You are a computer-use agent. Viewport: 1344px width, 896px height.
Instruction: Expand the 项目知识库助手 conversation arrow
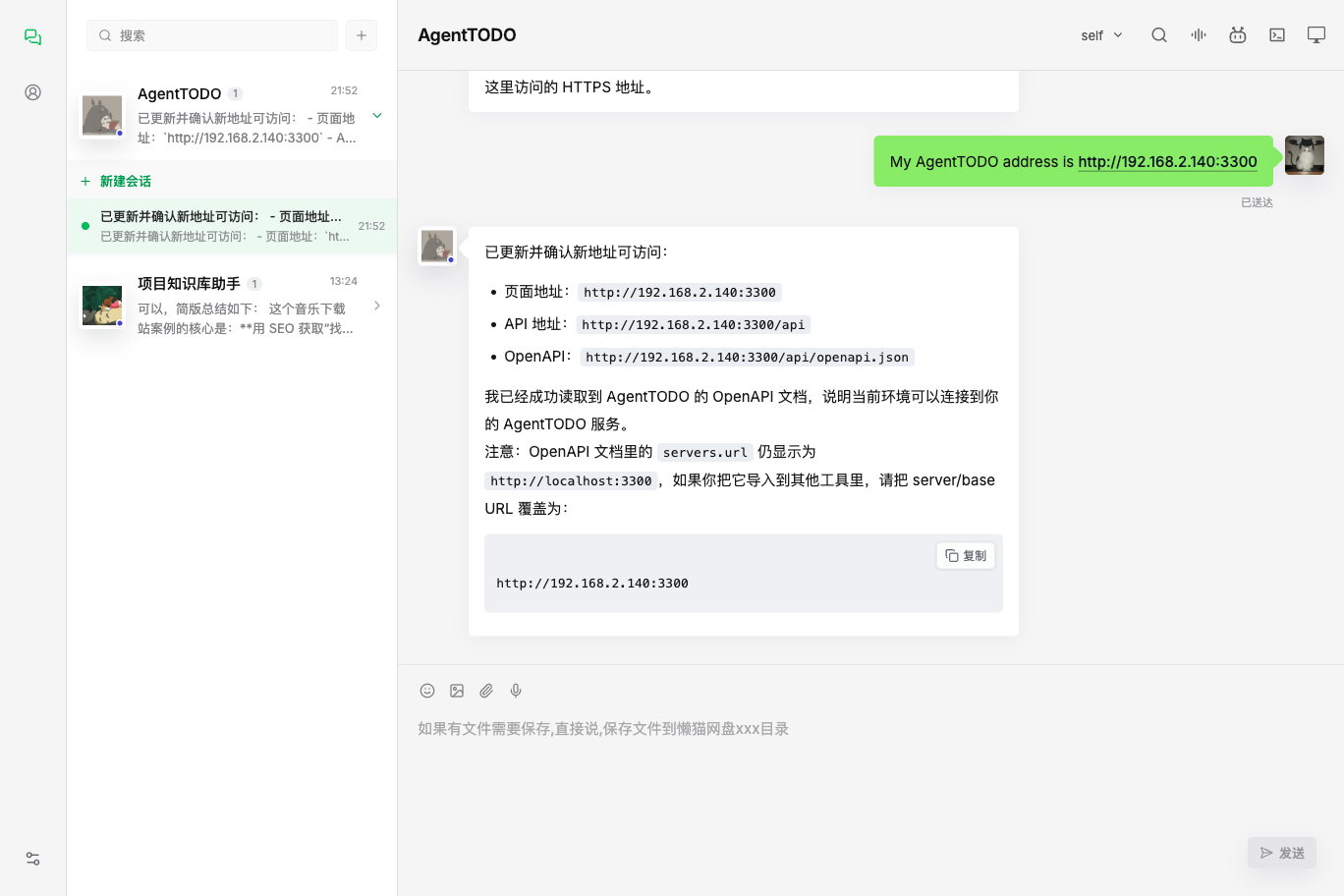click(376, 306)
